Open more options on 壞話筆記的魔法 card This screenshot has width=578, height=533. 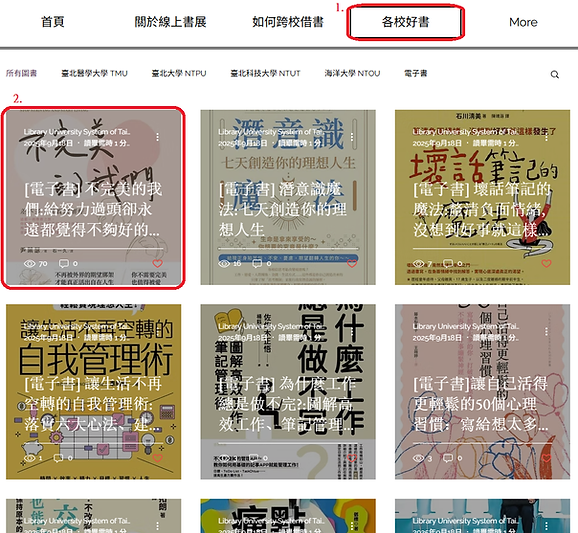(x=546, y=137)
